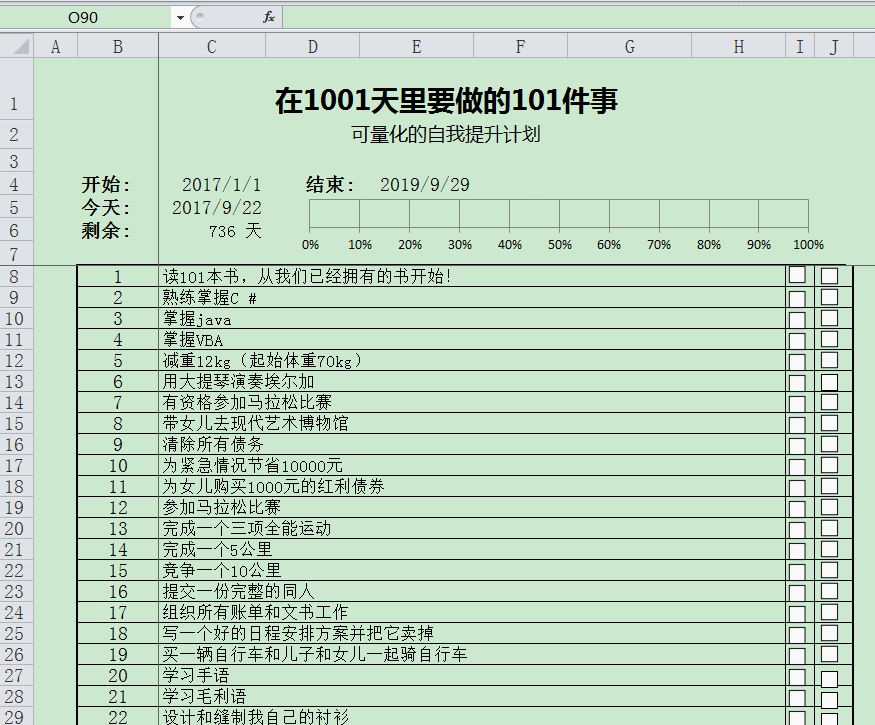
Task: Check column J box for 学习手语
Action: tap(829, 679)
